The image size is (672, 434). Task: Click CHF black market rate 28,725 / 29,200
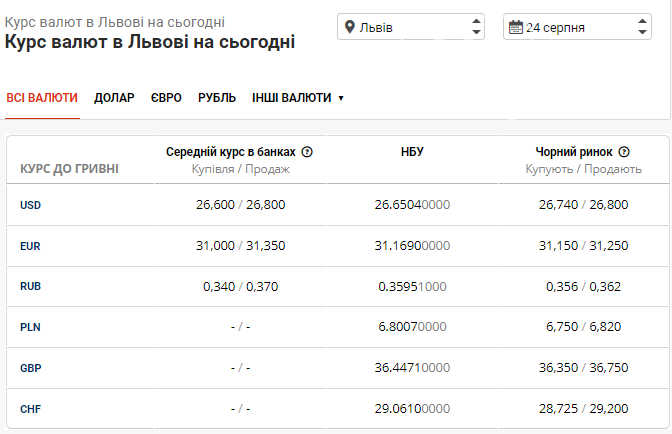[x=583, y=408]
